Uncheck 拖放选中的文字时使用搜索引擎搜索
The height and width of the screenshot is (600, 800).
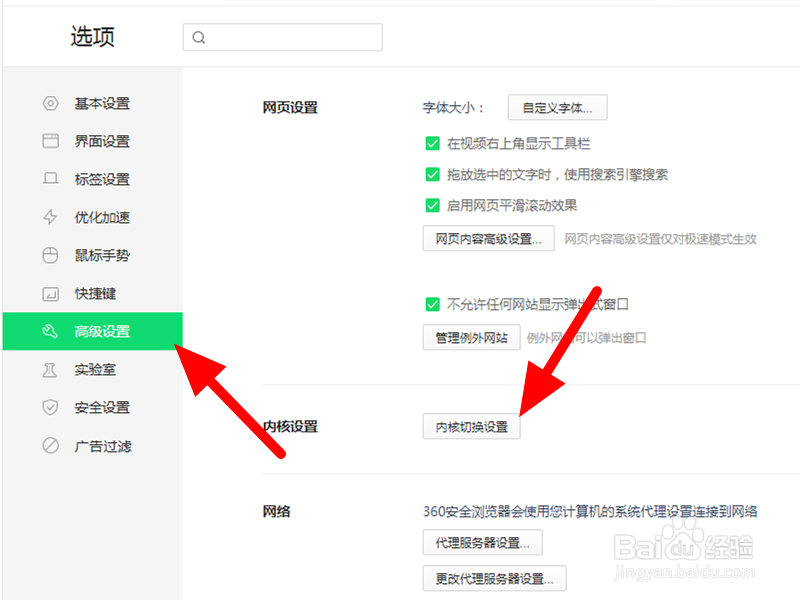tap(433, 175)
